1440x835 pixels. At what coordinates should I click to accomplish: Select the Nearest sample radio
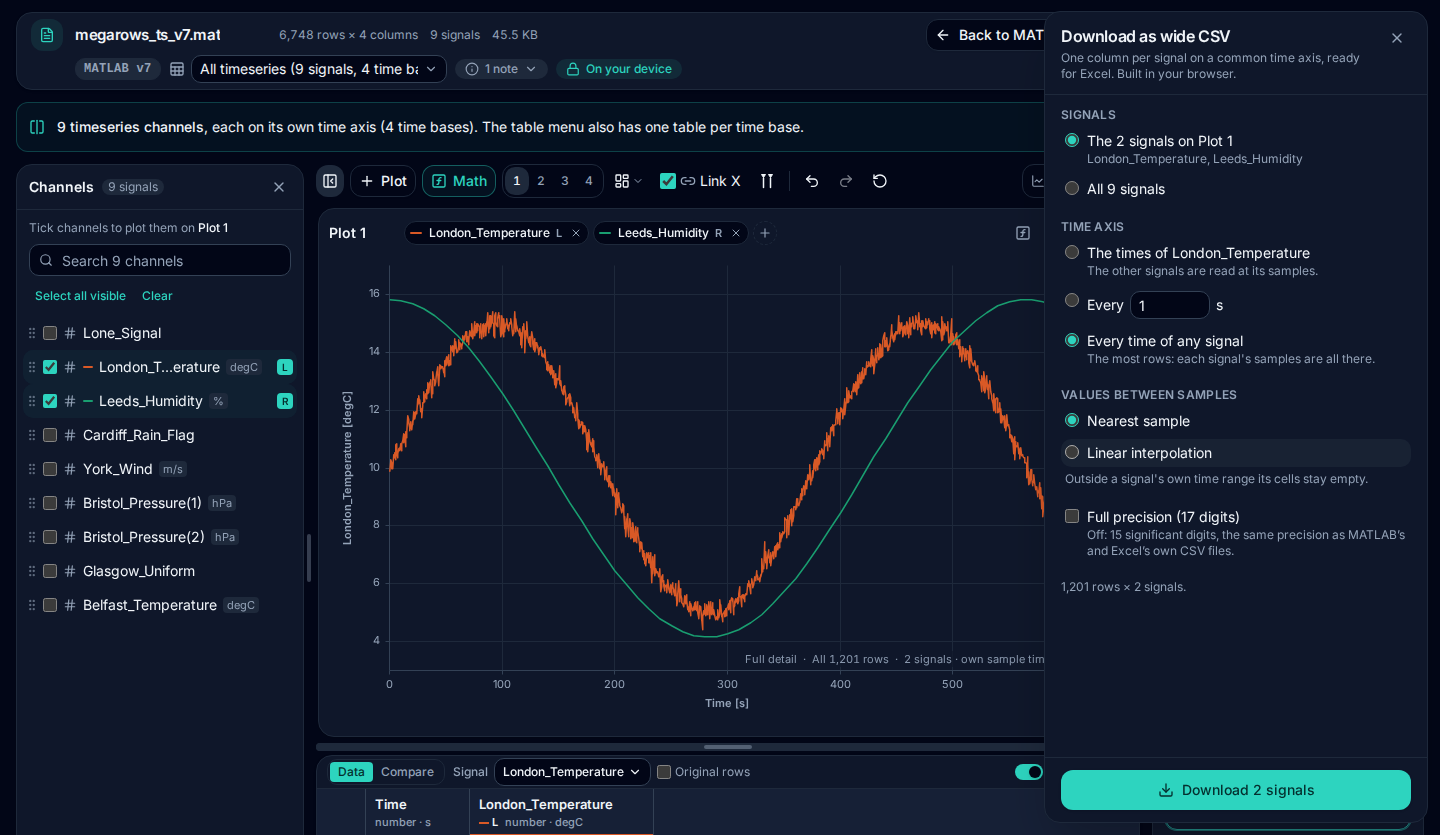[x=1072, y=420]
